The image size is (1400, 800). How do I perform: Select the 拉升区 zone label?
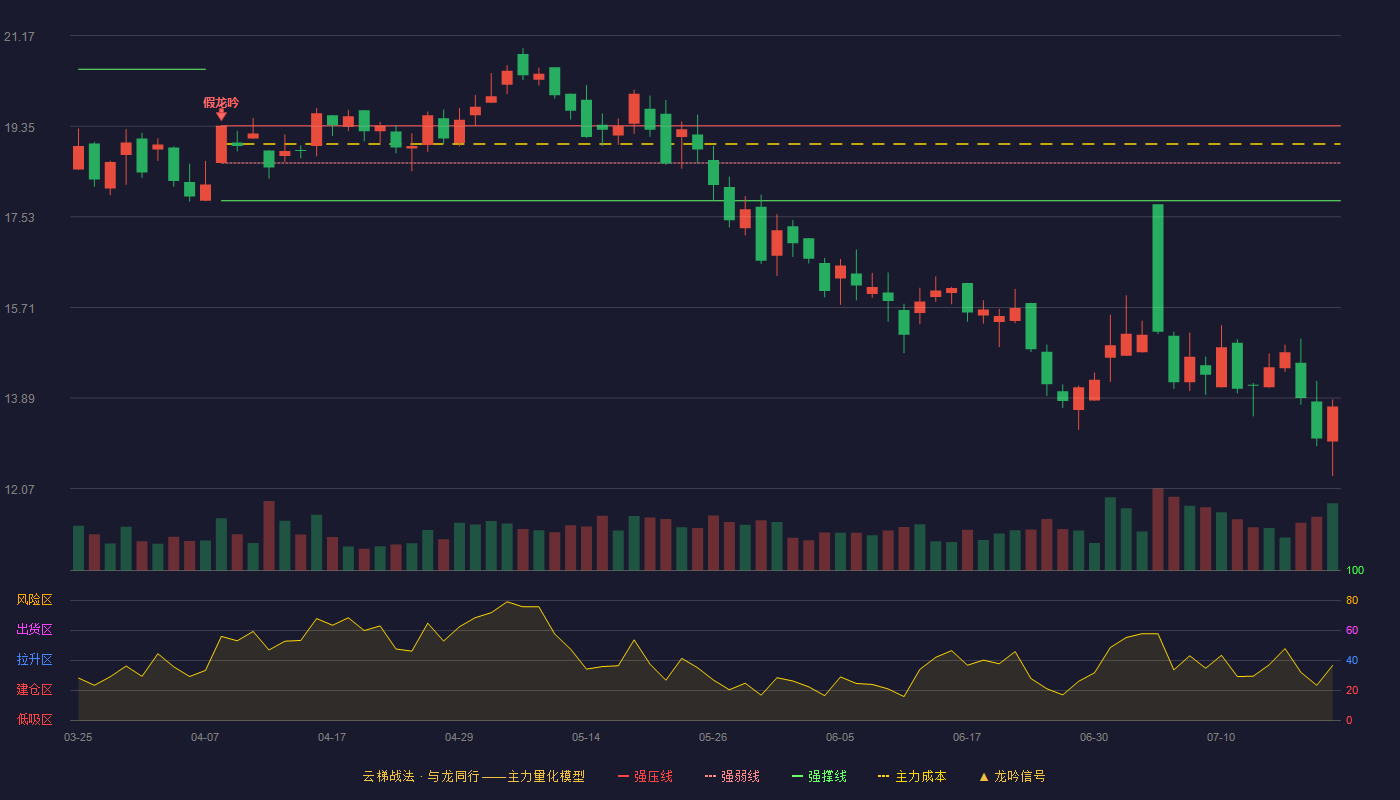click(34, 660)
